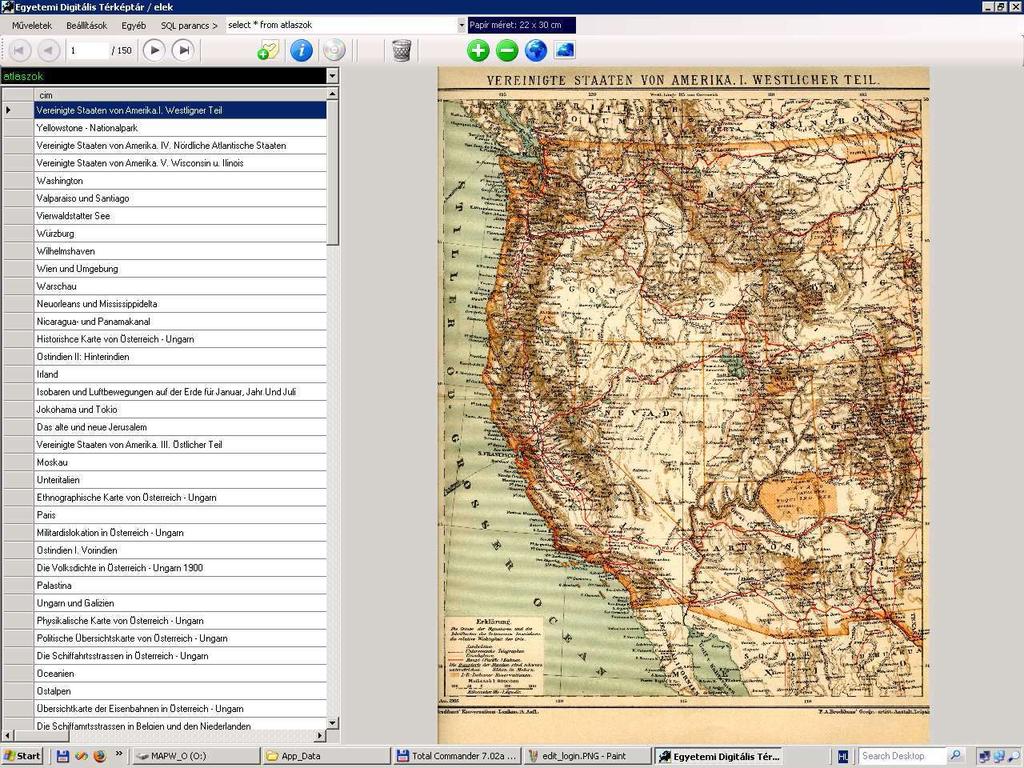The height and width of the screenshot is (768, 1024).
Task: Go to previous record arrow
Action: 48,50
